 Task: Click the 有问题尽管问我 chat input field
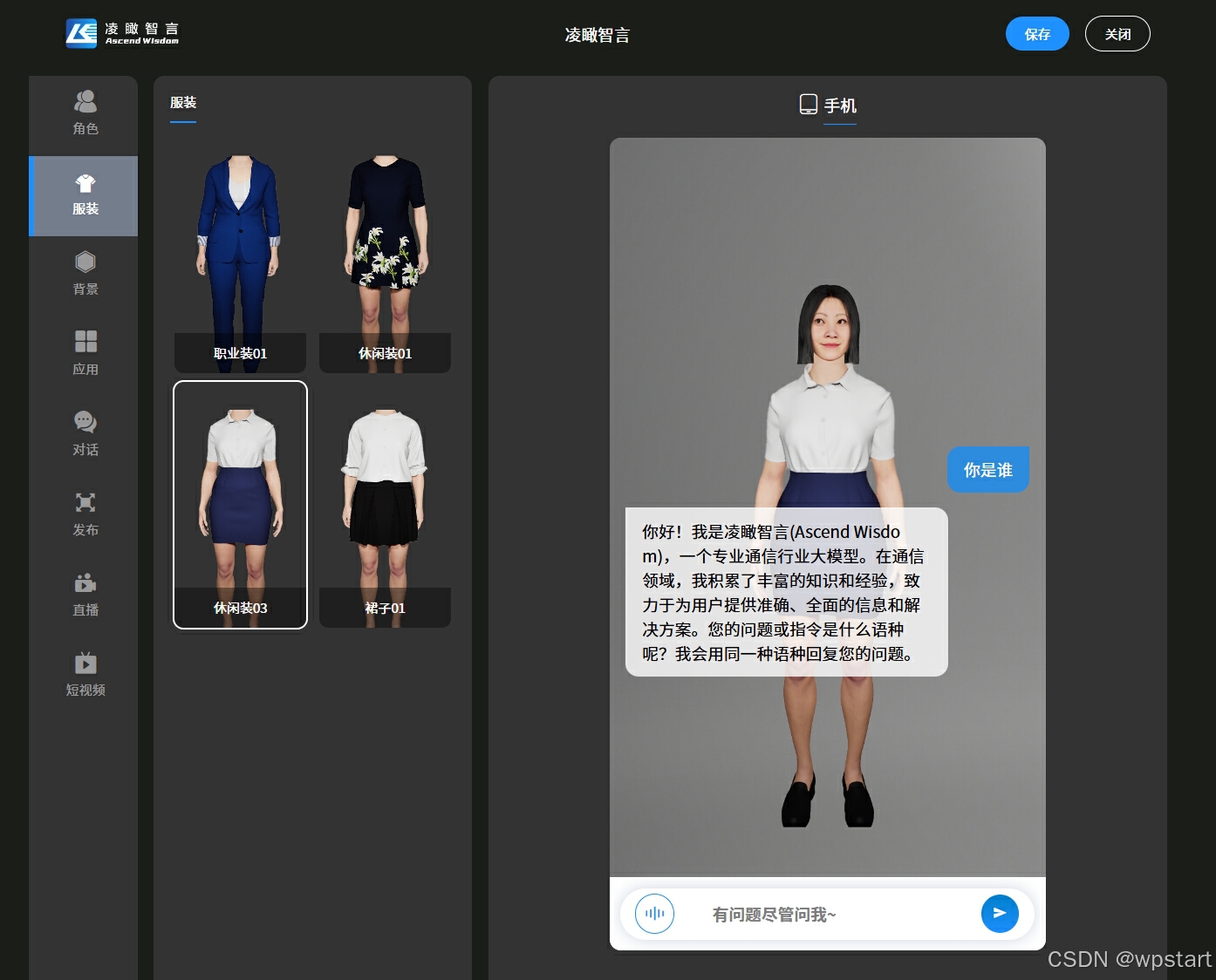827,914
